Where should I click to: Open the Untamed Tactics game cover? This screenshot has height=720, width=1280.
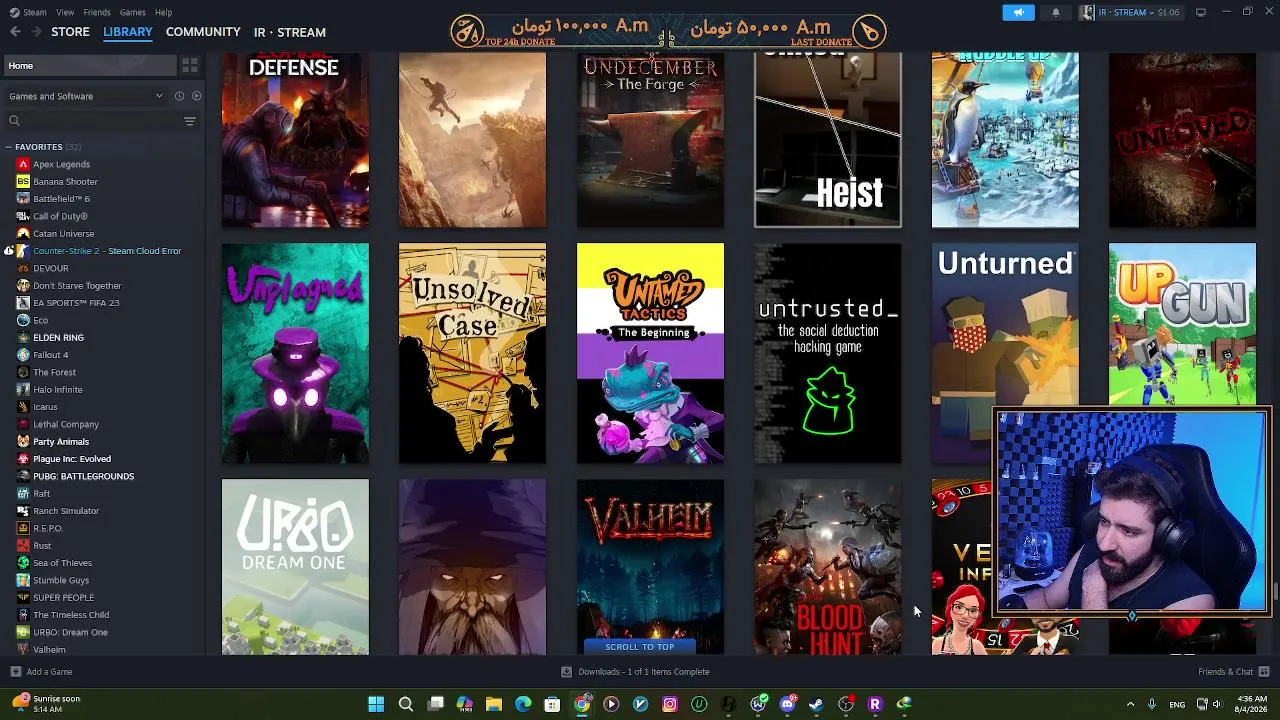click(650, 353)
